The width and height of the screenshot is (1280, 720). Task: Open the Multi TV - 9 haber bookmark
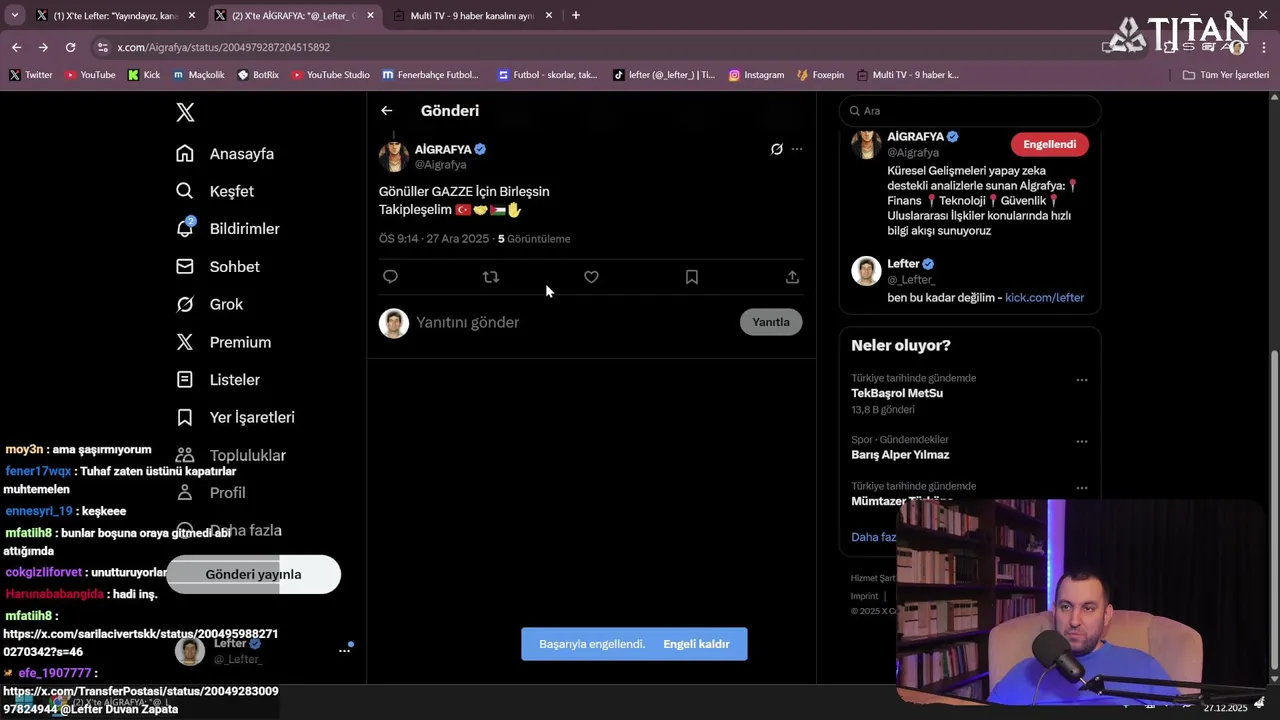click(907, 75)
